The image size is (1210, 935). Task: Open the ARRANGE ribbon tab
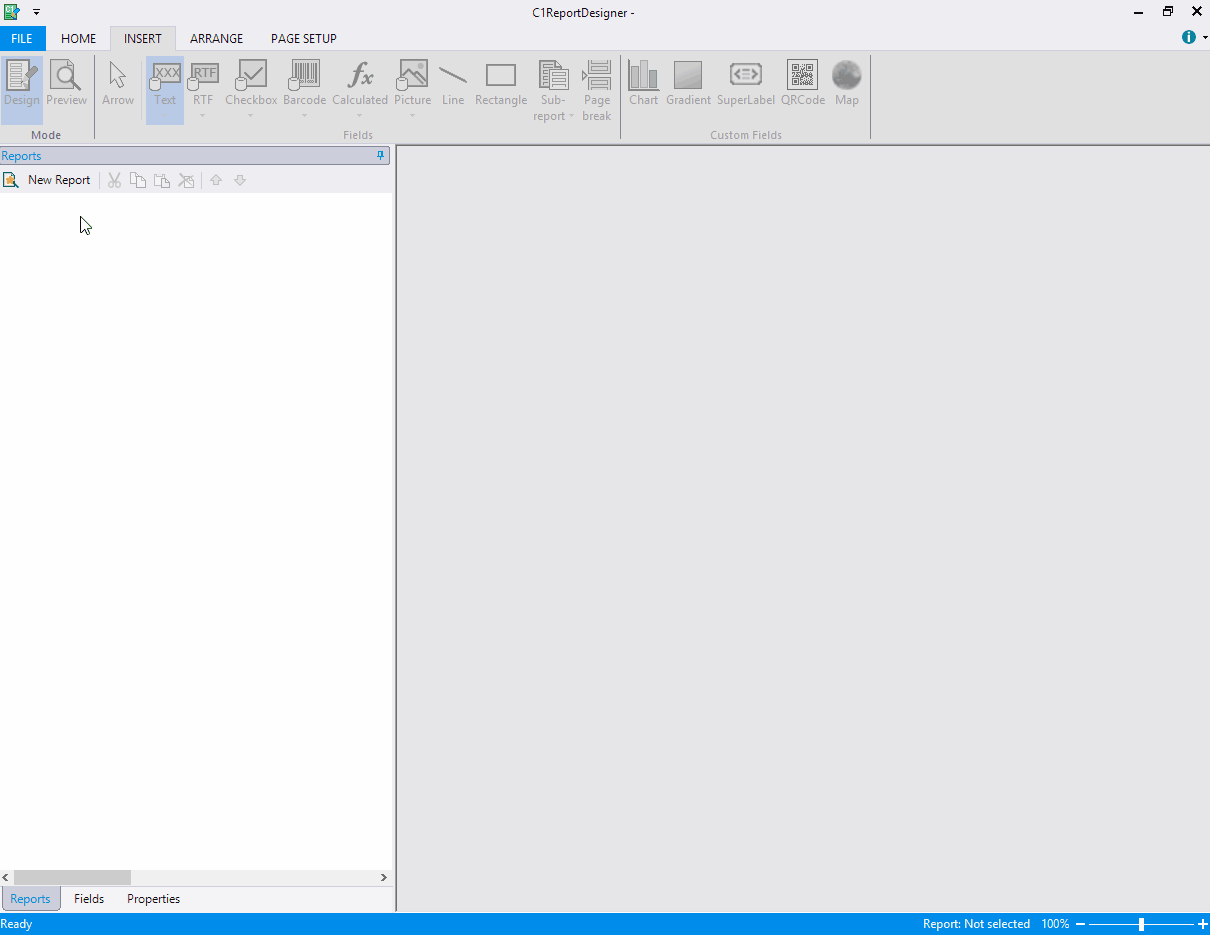(216, 39)
